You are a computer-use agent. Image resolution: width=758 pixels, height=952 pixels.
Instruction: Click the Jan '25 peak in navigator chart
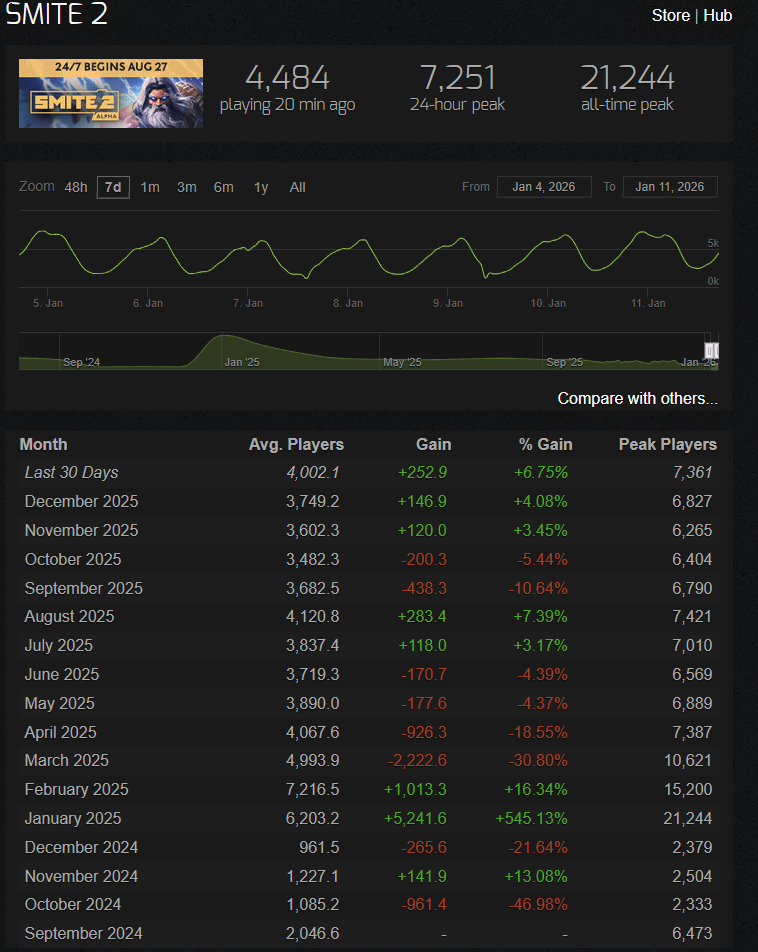tap(224, 337)
